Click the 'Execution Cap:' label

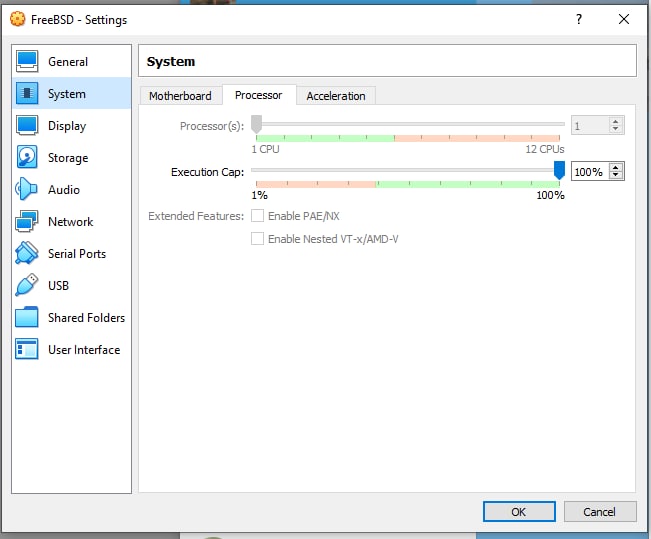tap(208, 172)
